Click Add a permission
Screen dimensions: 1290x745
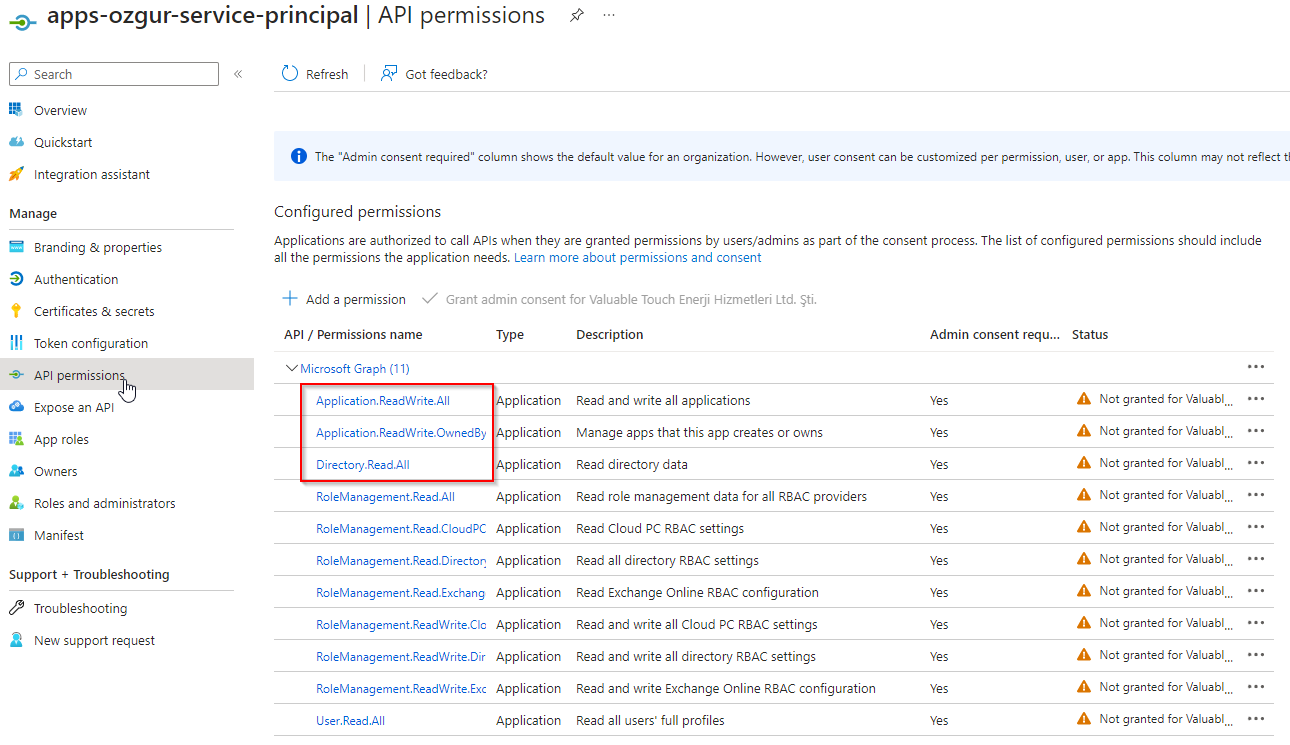[344, 299]
